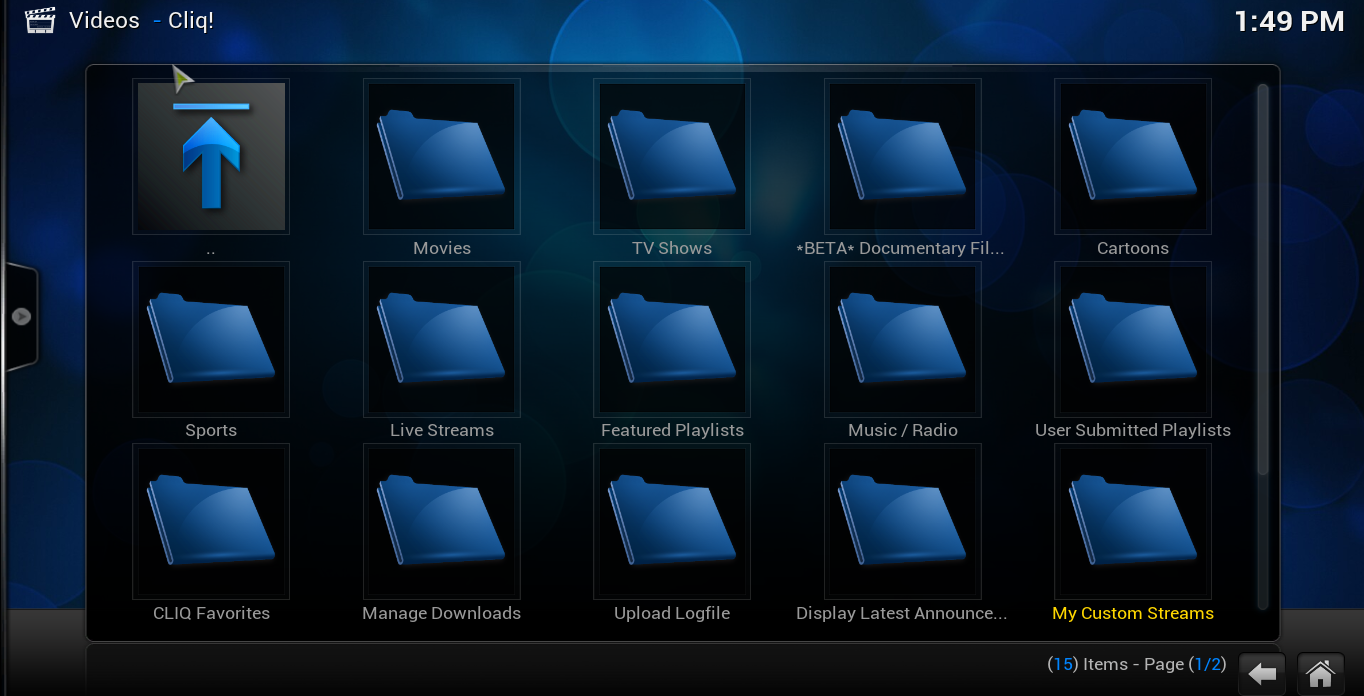The height and width of the screenshot is (696, 1364).
Task: Open the highlighted My Custom Streams folder
Action: [x=1132, y=521]
